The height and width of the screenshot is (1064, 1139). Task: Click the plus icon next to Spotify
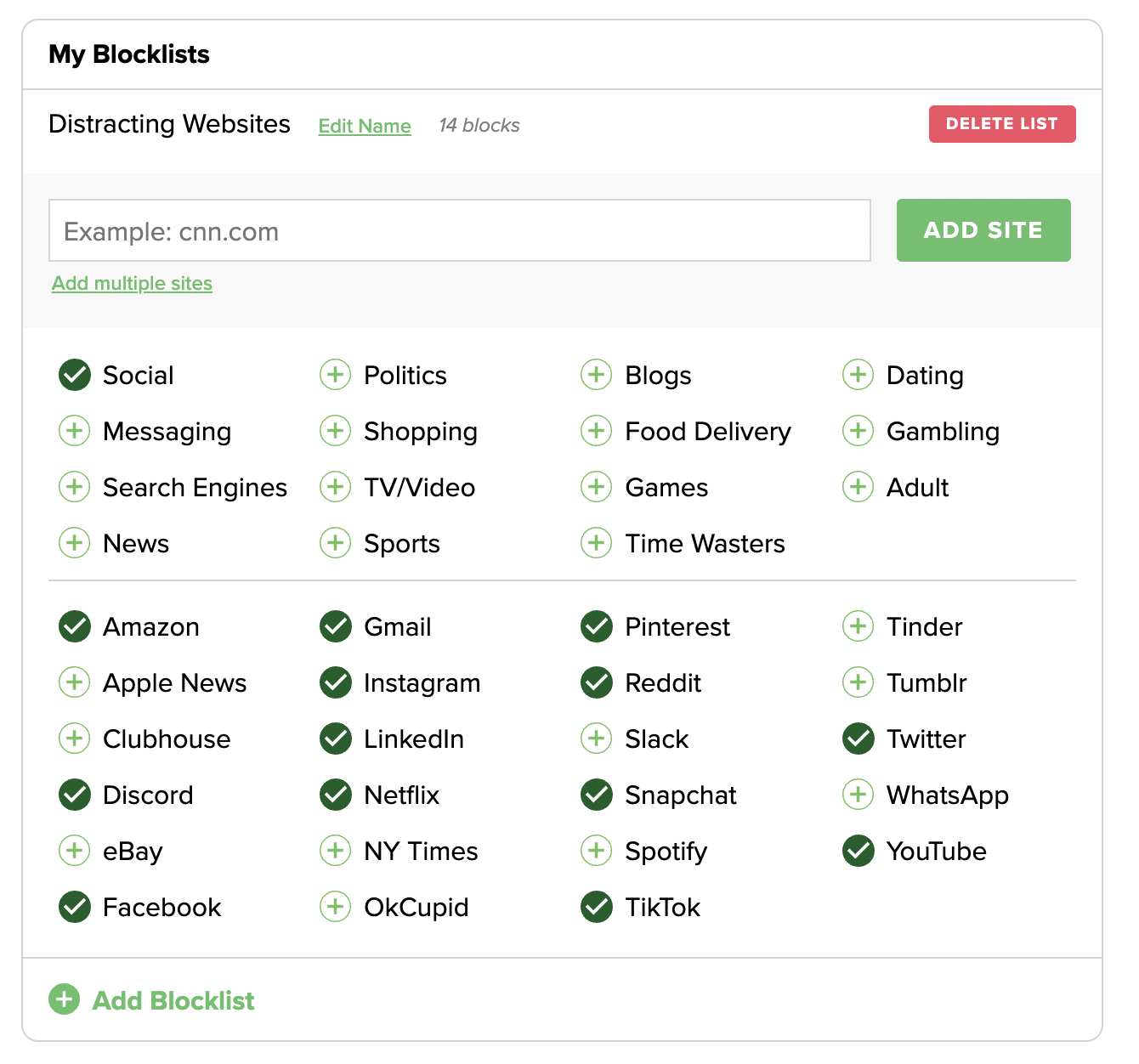(x=597, y=851)
